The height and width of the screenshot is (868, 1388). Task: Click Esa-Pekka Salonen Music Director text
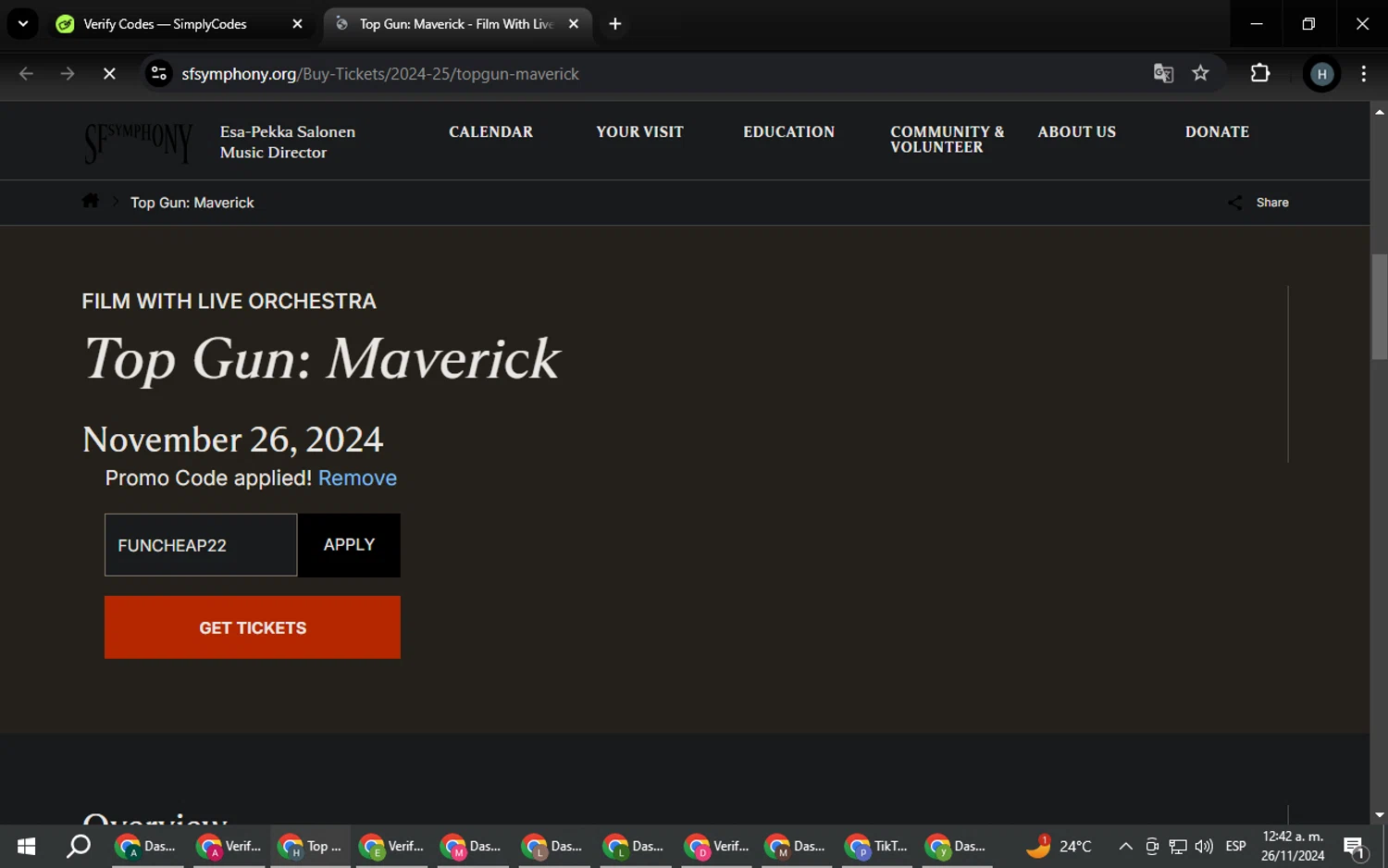[288, 142]
